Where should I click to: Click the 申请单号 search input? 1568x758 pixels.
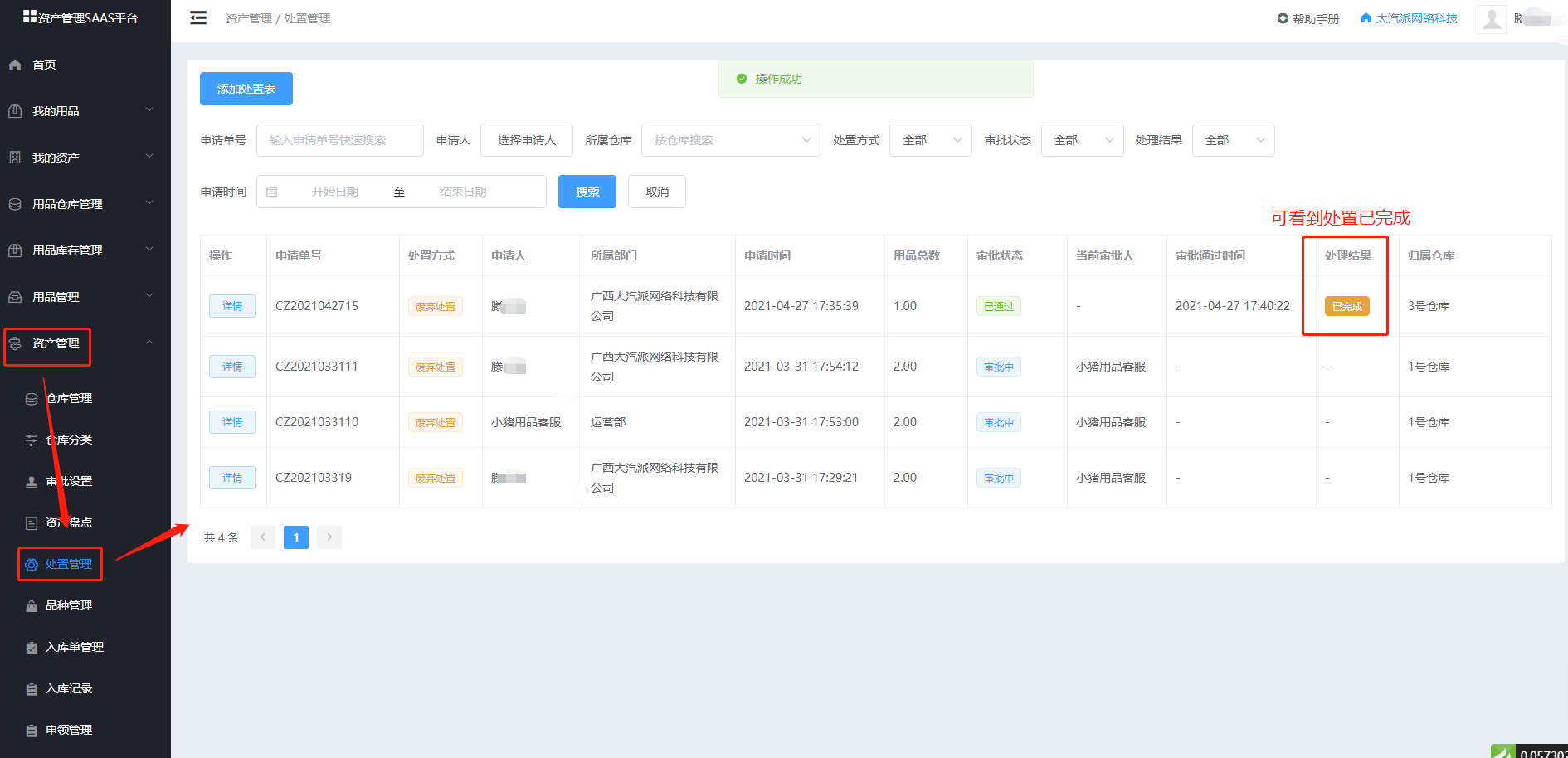click(x=340, y=140)
